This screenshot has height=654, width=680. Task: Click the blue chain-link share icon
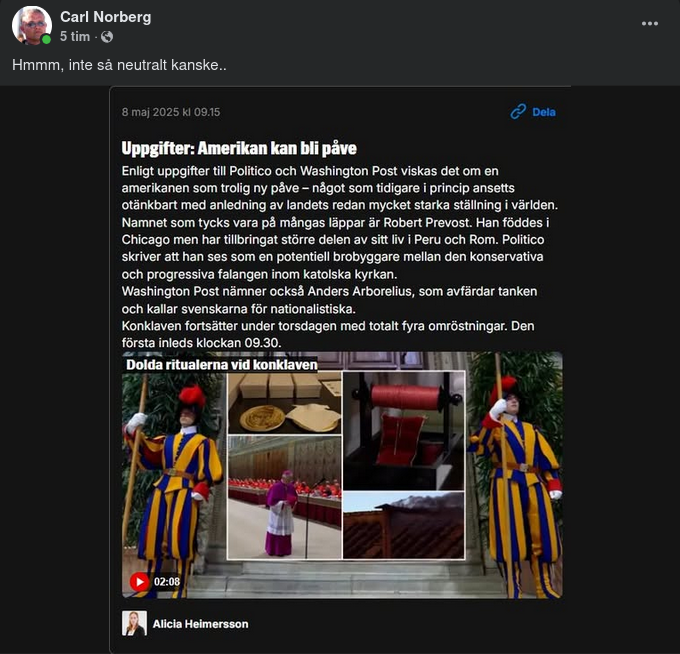(518, 112)
